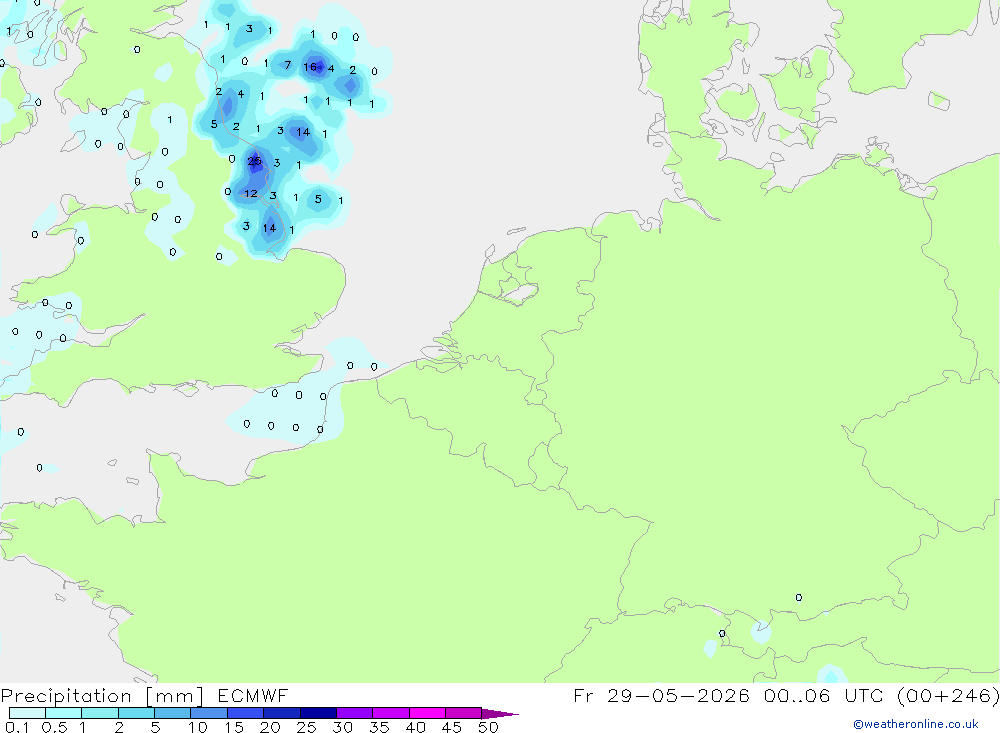Pick the purple legend swatch between 30 and 35
The image size is (1000, 733).
(354, 713)
